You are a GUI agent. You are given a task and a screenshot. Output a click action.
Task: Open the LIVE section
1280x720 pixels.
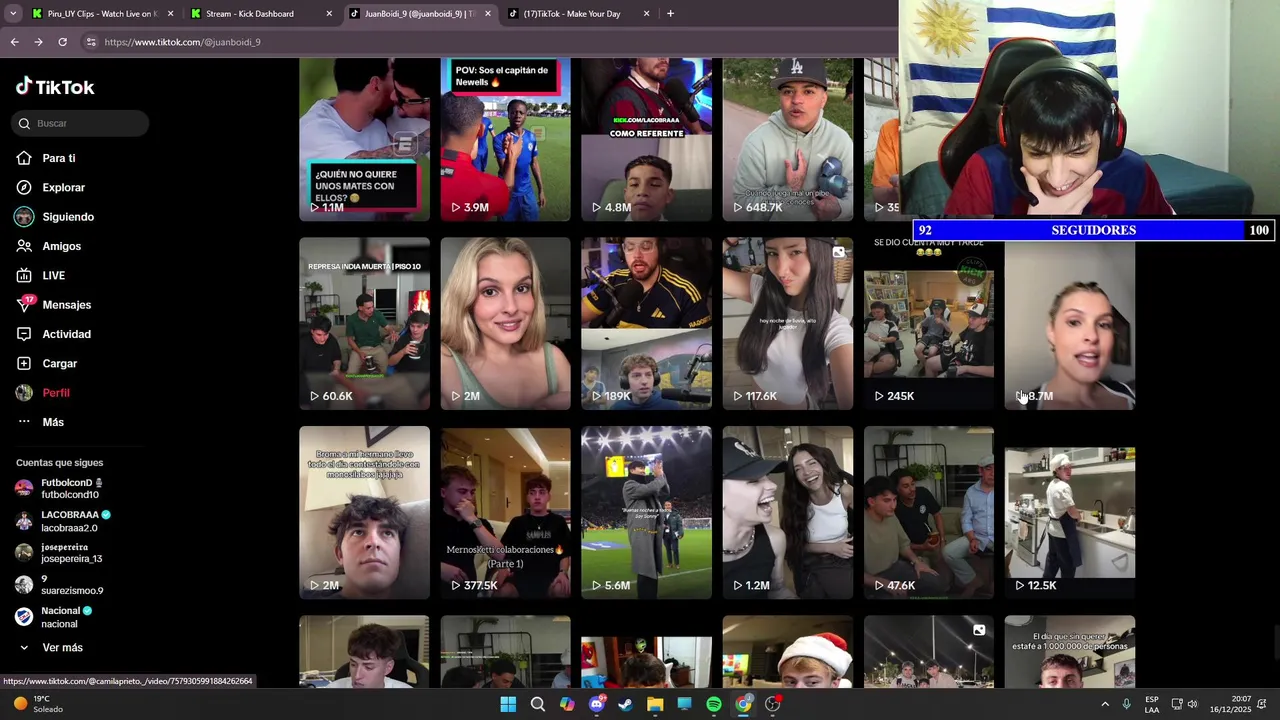tap(53, 275)
